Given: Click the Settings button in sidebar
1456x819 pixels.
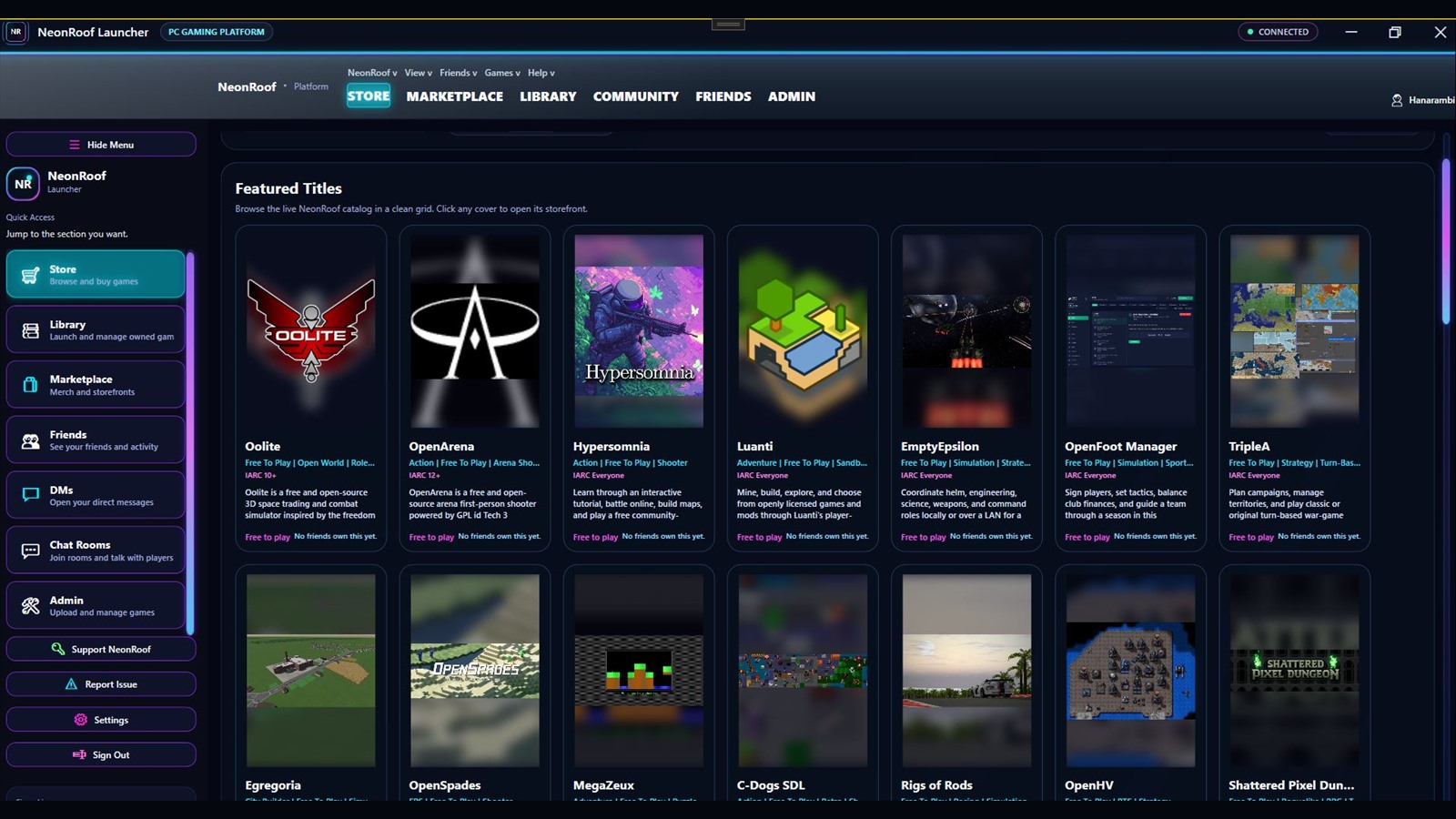Looking at the screenshot, I should (x=101, y=720).
